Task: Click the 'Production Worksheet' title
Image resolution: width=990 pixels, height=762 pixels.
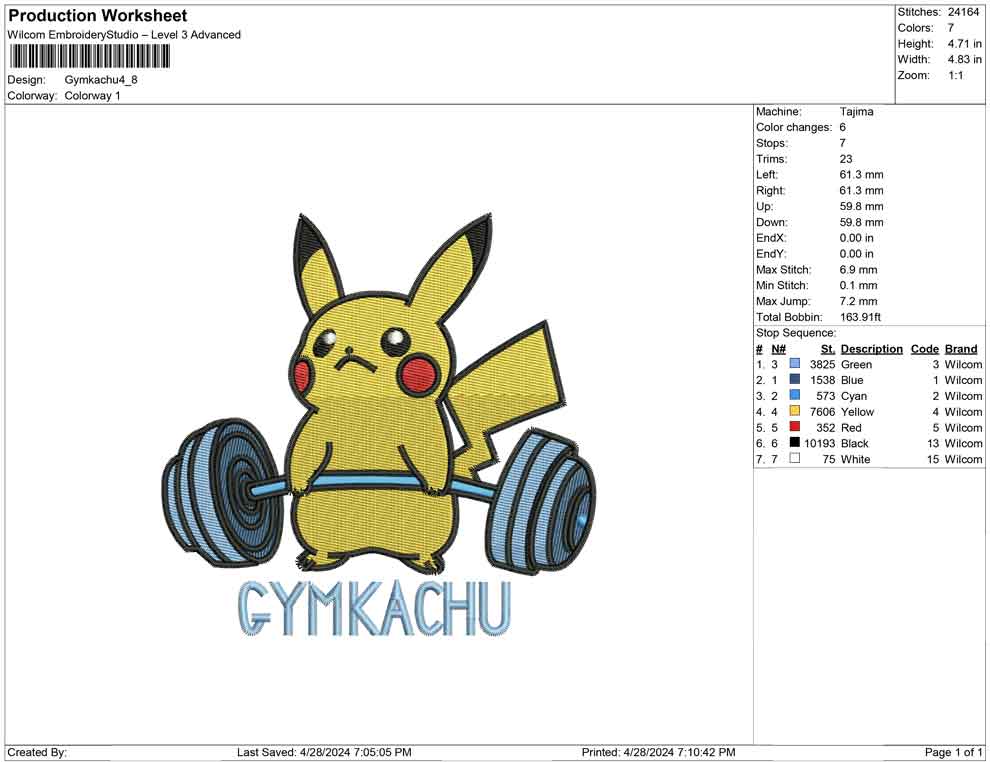Action: (97, 16)
